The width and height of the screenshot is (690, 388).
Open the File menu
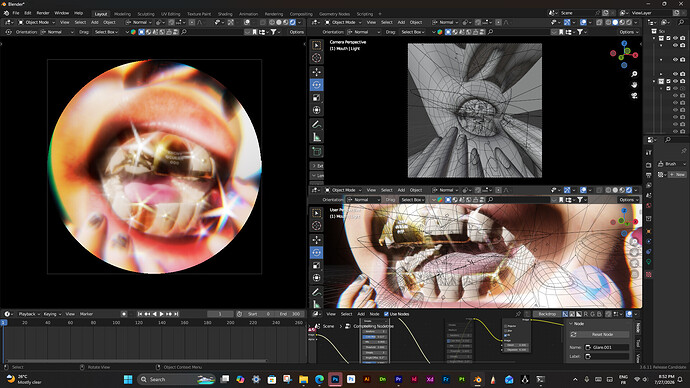(x=16, y=13)
